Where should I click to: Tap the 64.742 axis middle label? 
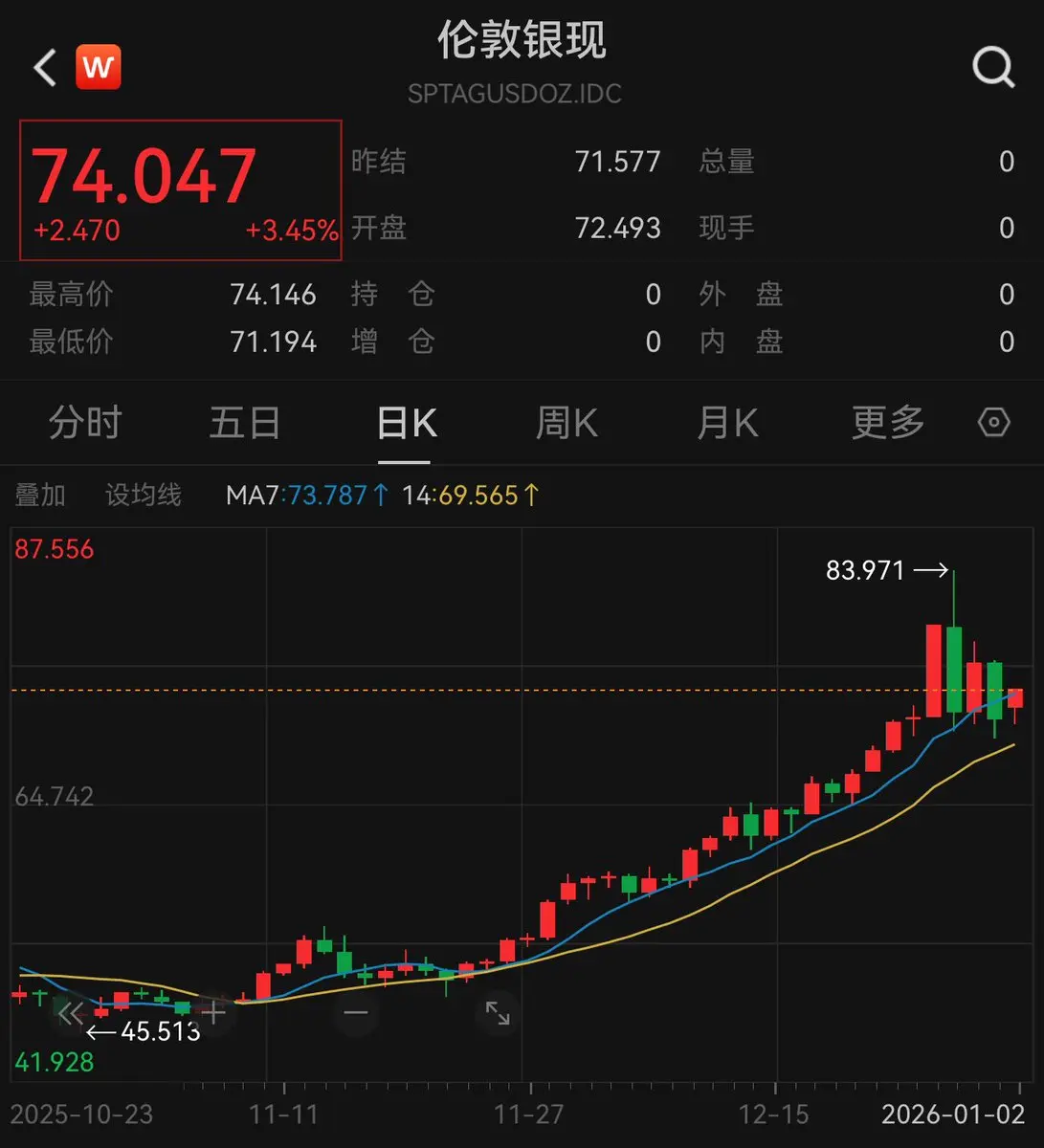pos(55,796)
